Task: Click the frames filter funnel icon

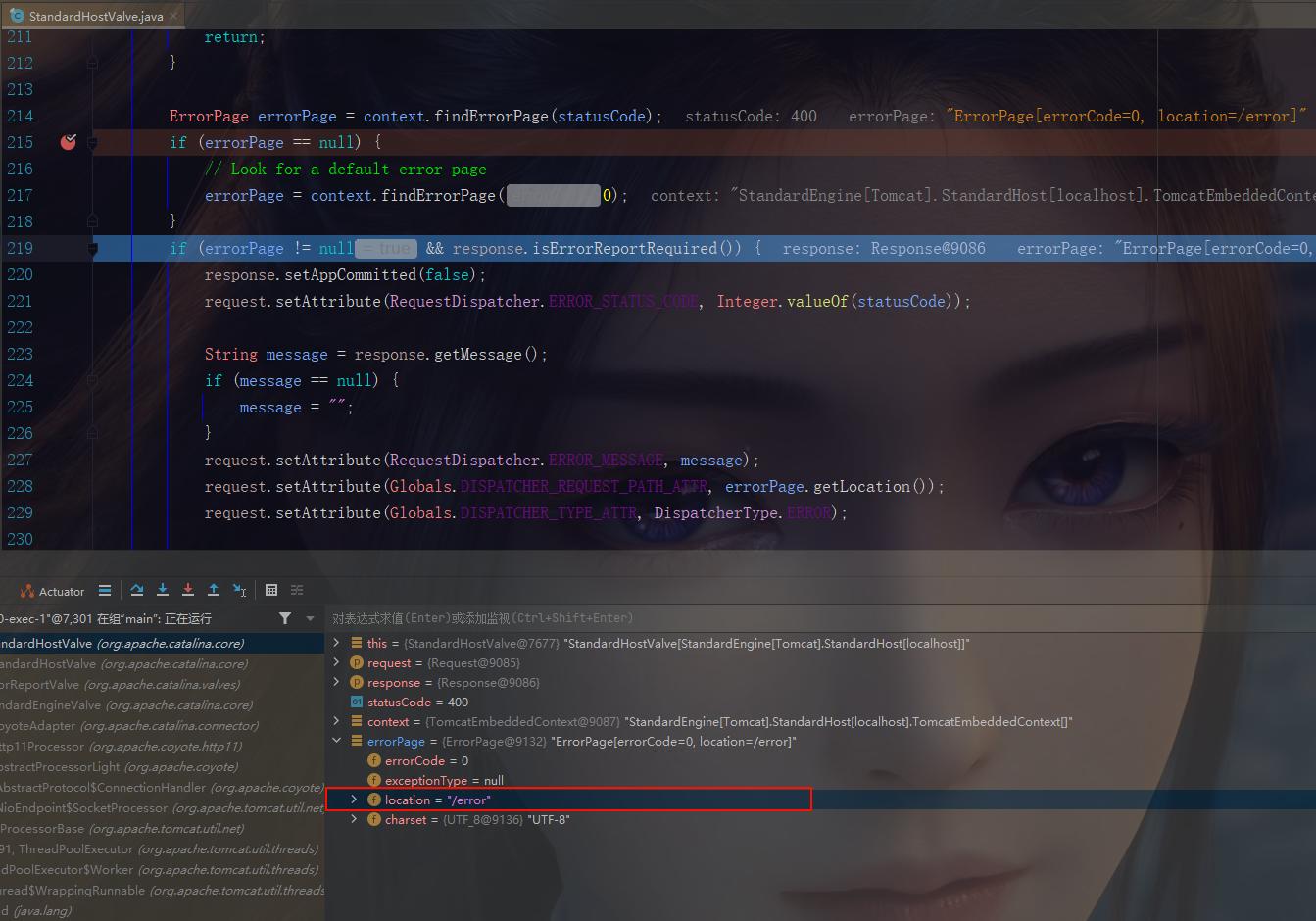Action: click(285, 618)
